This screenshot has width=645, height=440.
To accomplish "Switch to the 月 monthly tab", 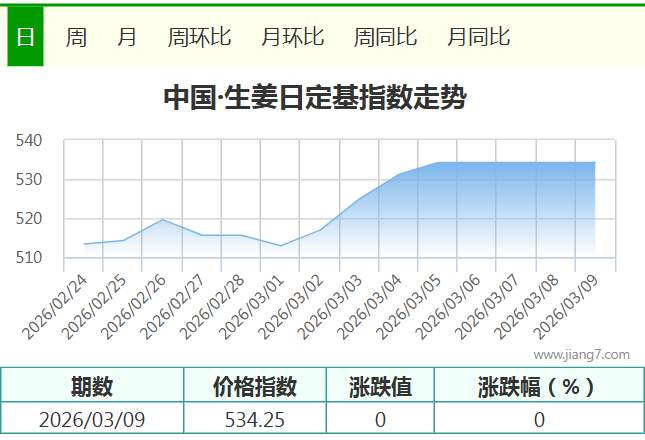I will pyautogui.click(x=127, y=38).
